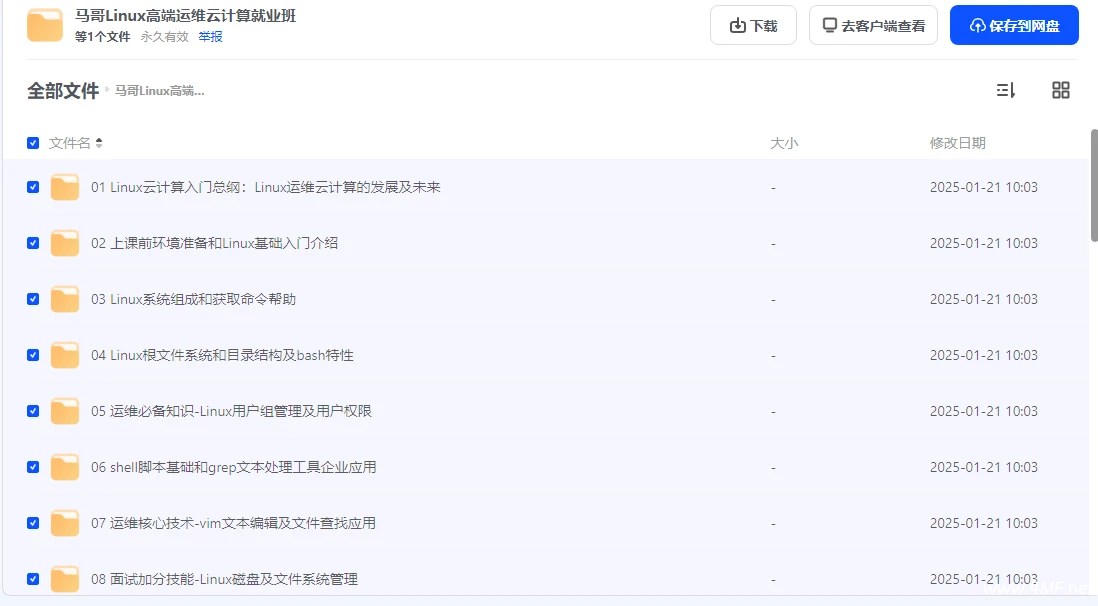Click 全部文件 breadcrumb

[x=62, y=91]
